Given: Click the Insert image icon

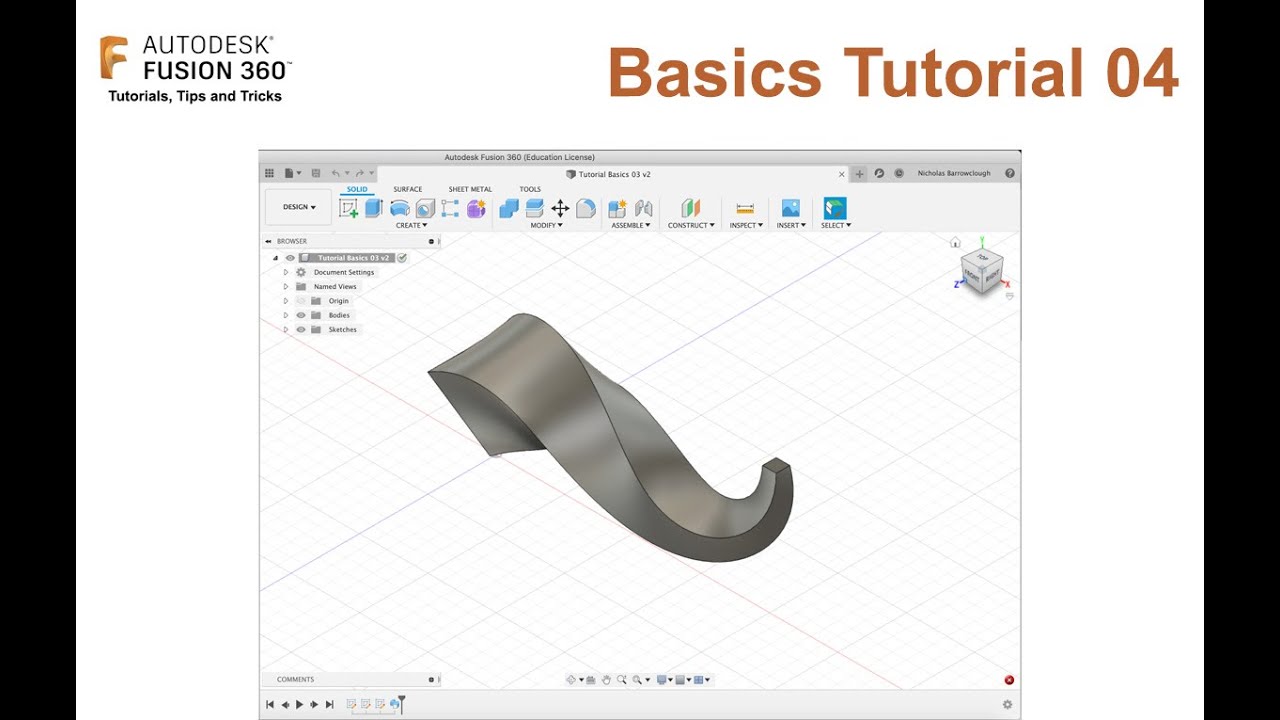Looking at the screenshot, I should point(790,208).
